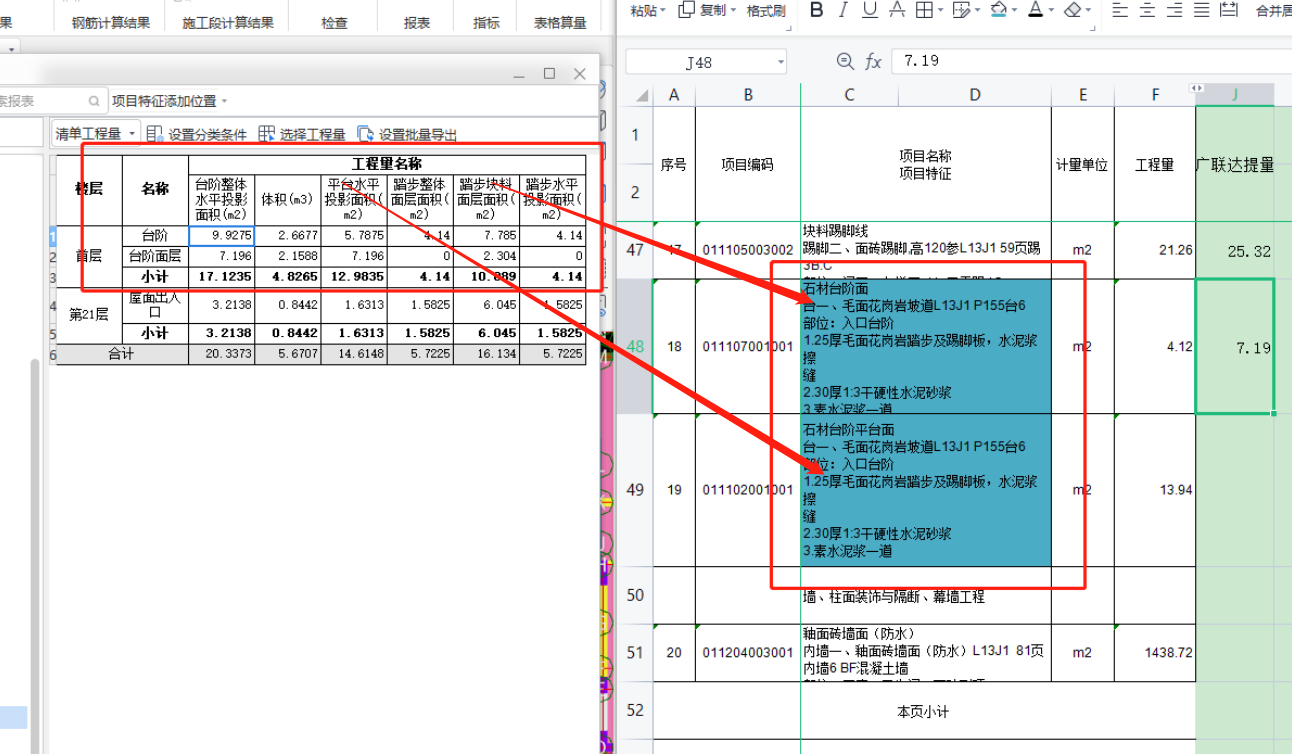
Task: Click the formula bar showing 7.19
Action: (x=1091, y=61)
